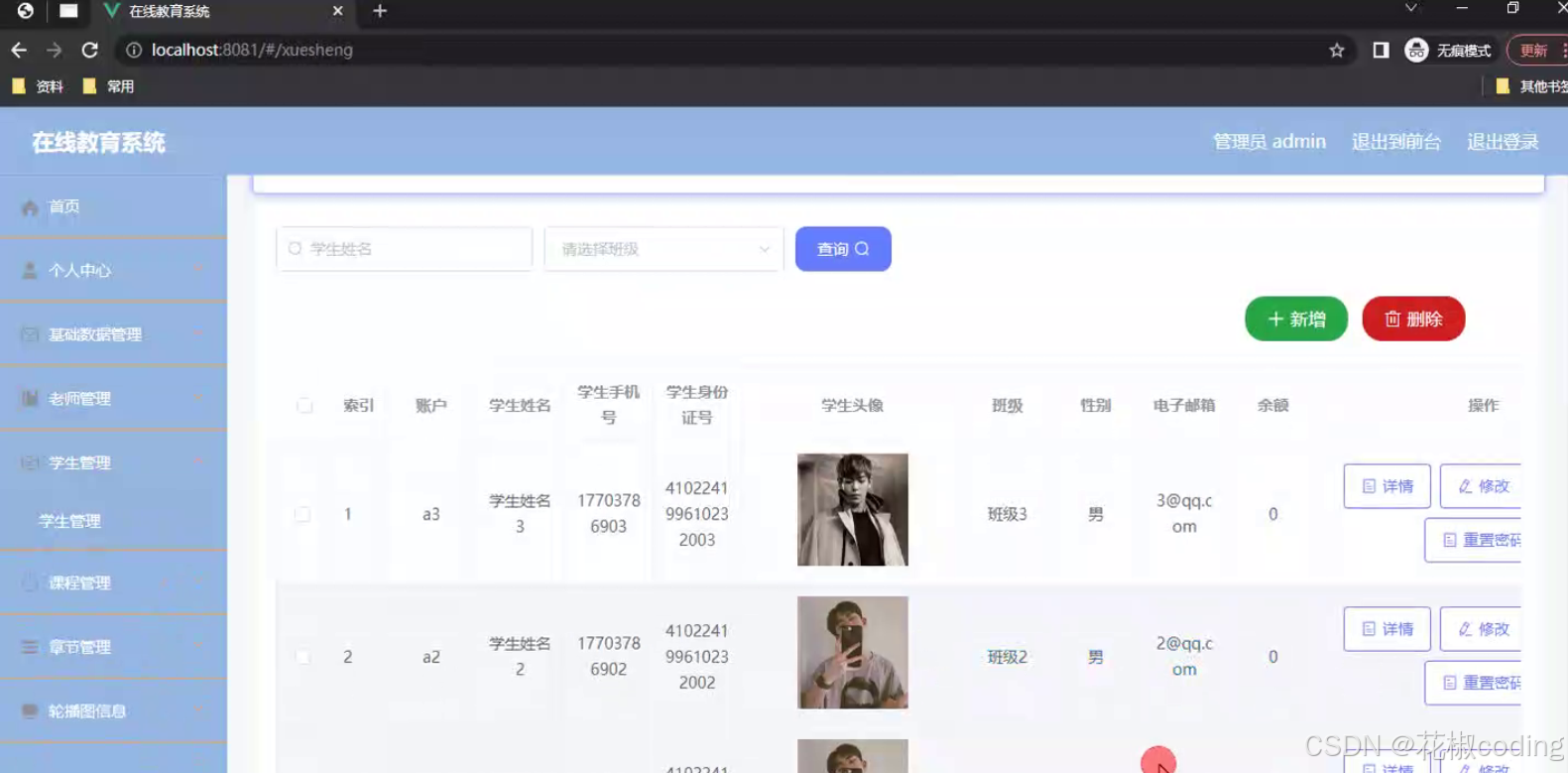The height and width of the screenshot is (773, 1568).
Task: Open the 资料 bookmarks folder
Action: click(38, 86)
